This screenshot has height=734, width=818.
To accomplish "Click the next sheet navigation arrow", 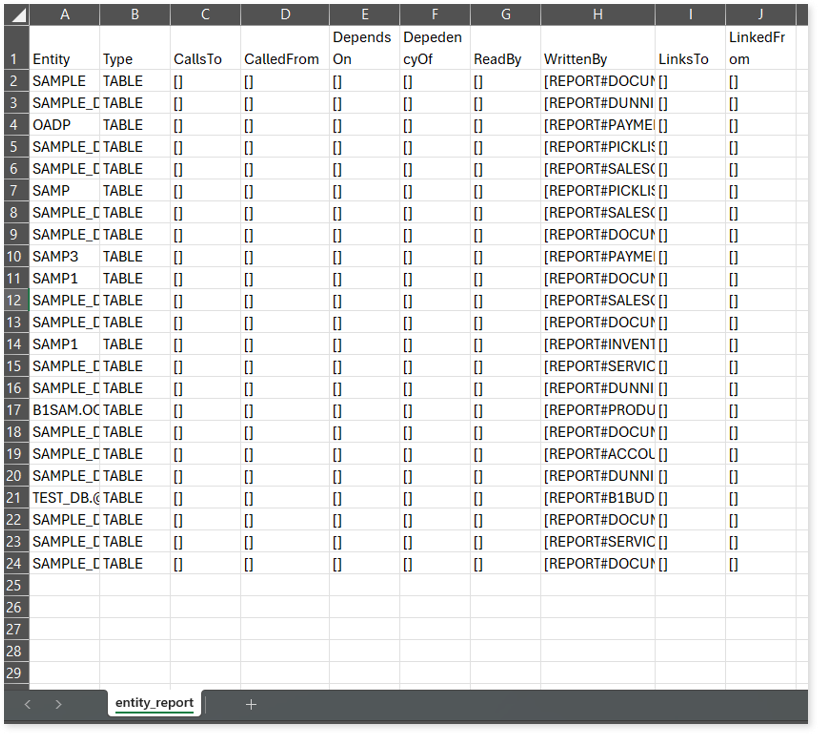I will tap(59, 704).
